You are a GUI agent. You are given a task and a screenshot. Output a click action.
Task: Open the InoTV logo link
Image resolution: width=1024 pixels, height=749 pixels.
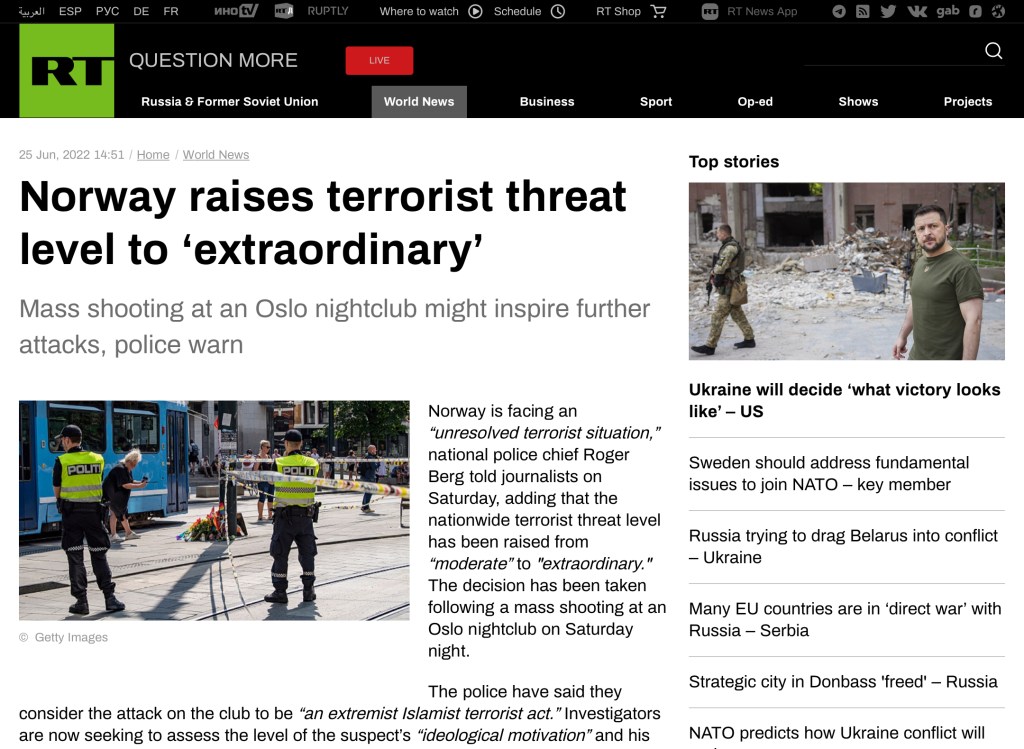(236, 12)
